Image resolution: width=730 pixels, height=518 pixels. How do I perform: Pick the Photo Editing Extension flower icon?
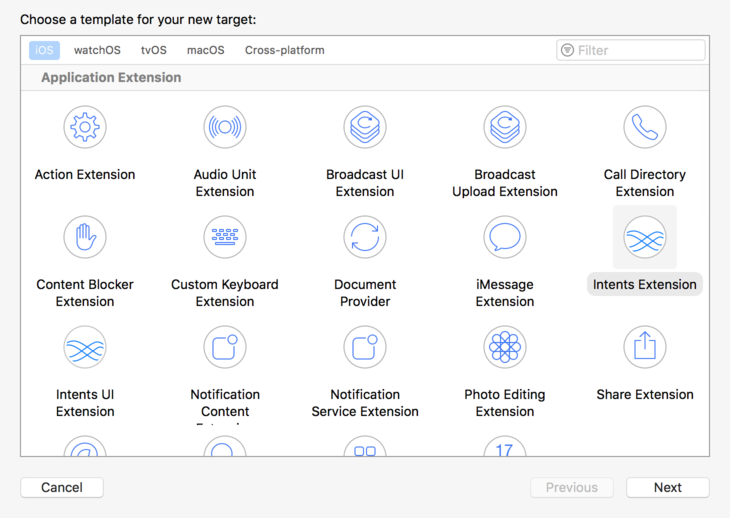point(505,348)
